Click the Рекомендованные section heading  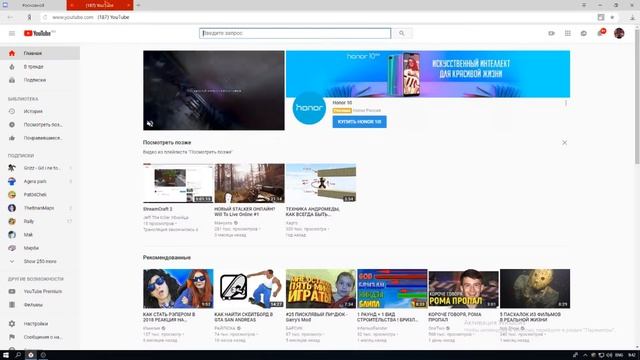167,258
